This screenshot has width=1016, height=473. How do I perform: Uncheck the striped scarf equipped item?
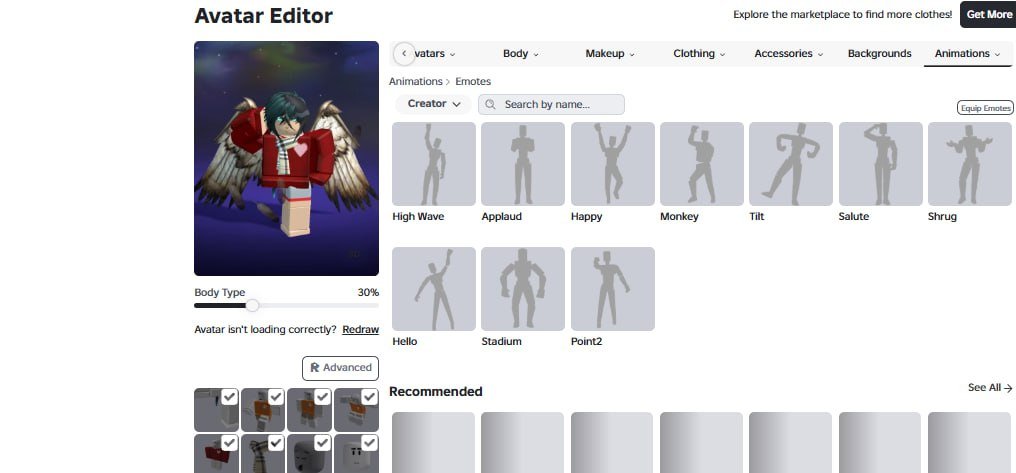(x=276, y=443)
